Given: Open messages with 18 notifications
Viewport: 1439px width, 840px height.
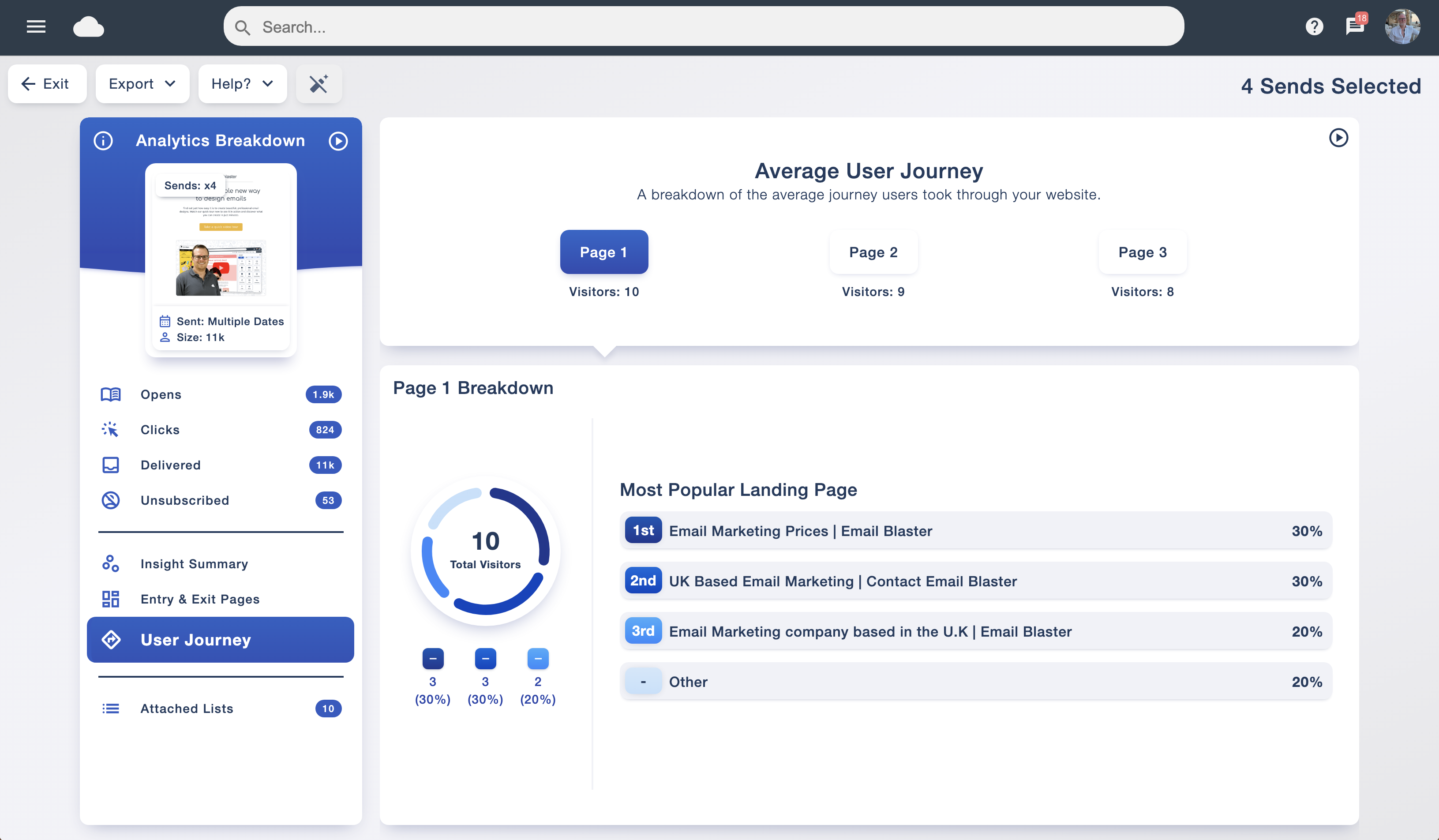Looking at the screenshot, I should click(1355, 26).
